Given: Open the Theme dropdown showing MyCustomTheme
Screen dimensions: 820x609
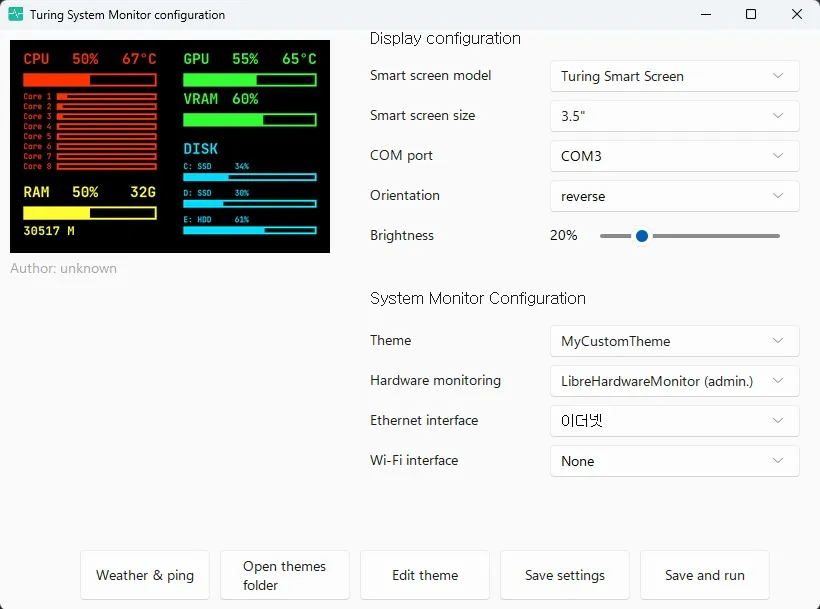Looking at the screenshot, I should 674,341.
